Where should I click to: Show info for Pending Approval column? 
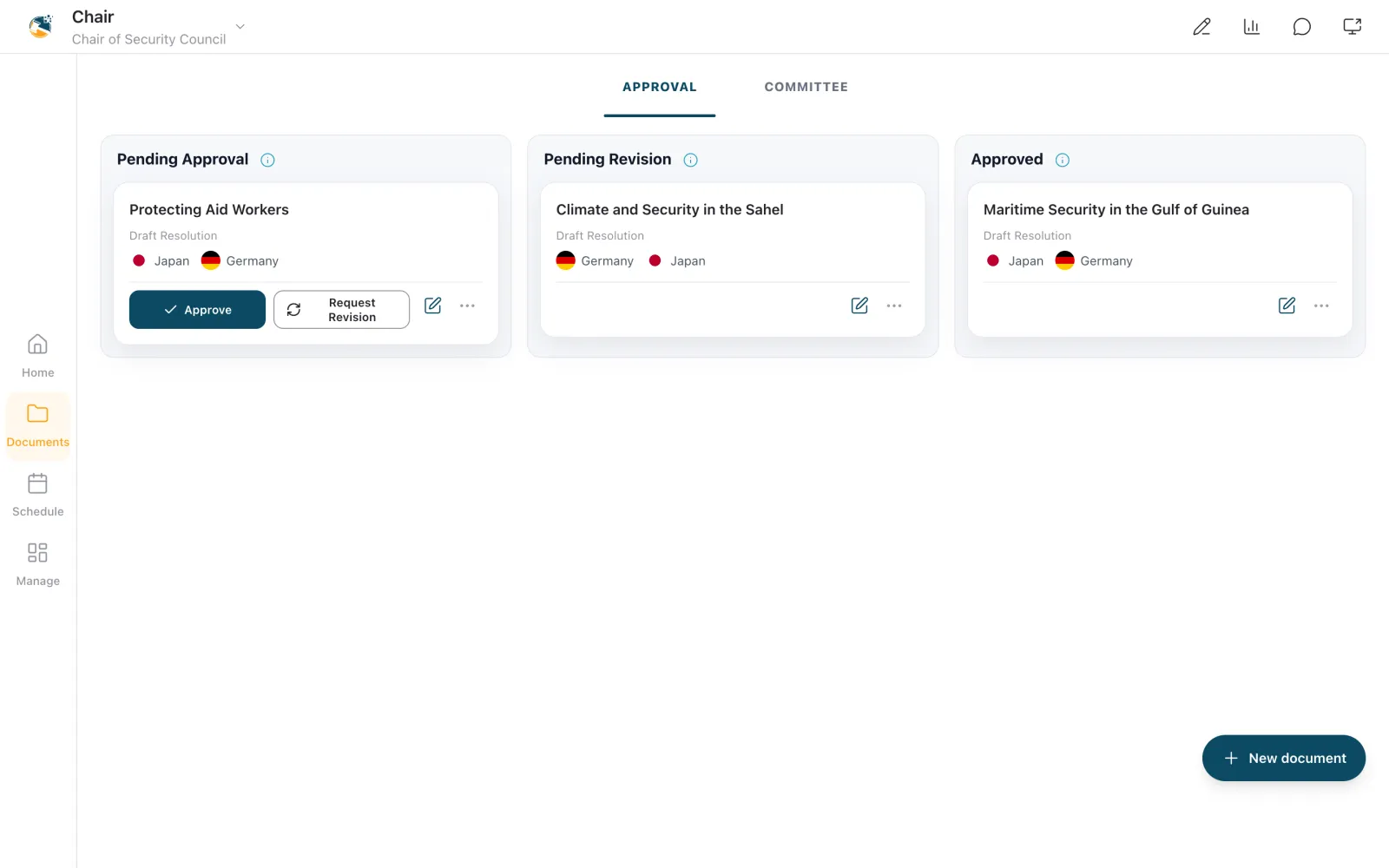tap(268, 160)
